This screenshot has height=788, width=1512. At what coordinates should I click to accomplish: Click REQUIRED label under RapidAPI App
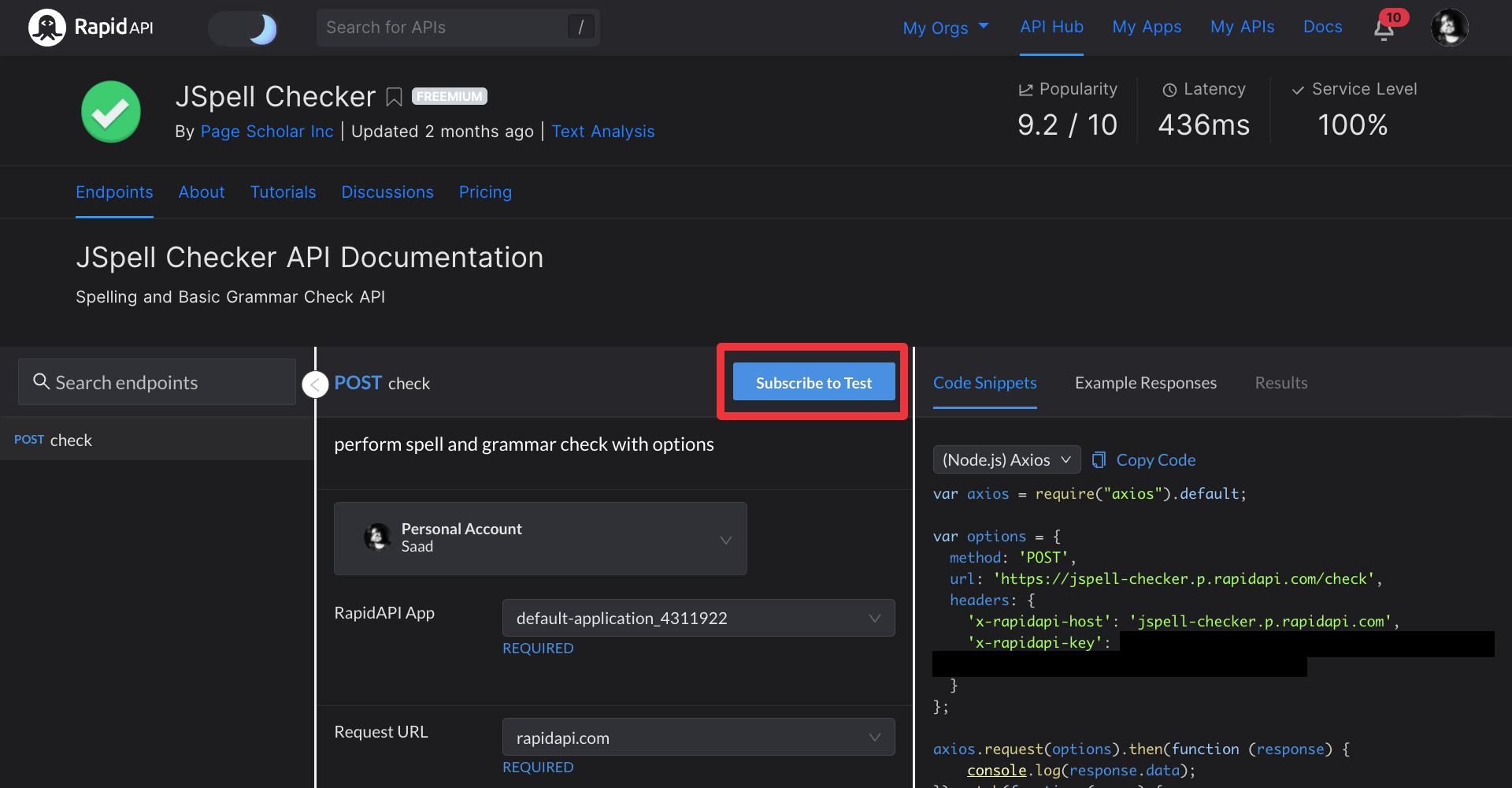pyautogui.click(x=538, y=648)
